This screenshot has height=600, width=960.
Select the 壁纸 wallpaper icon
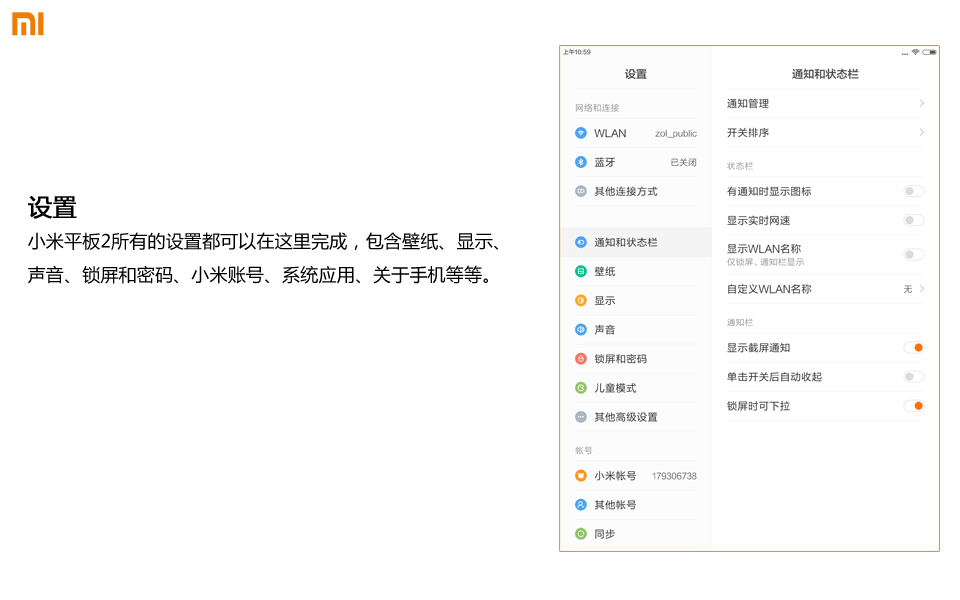[x=582, y=271]
